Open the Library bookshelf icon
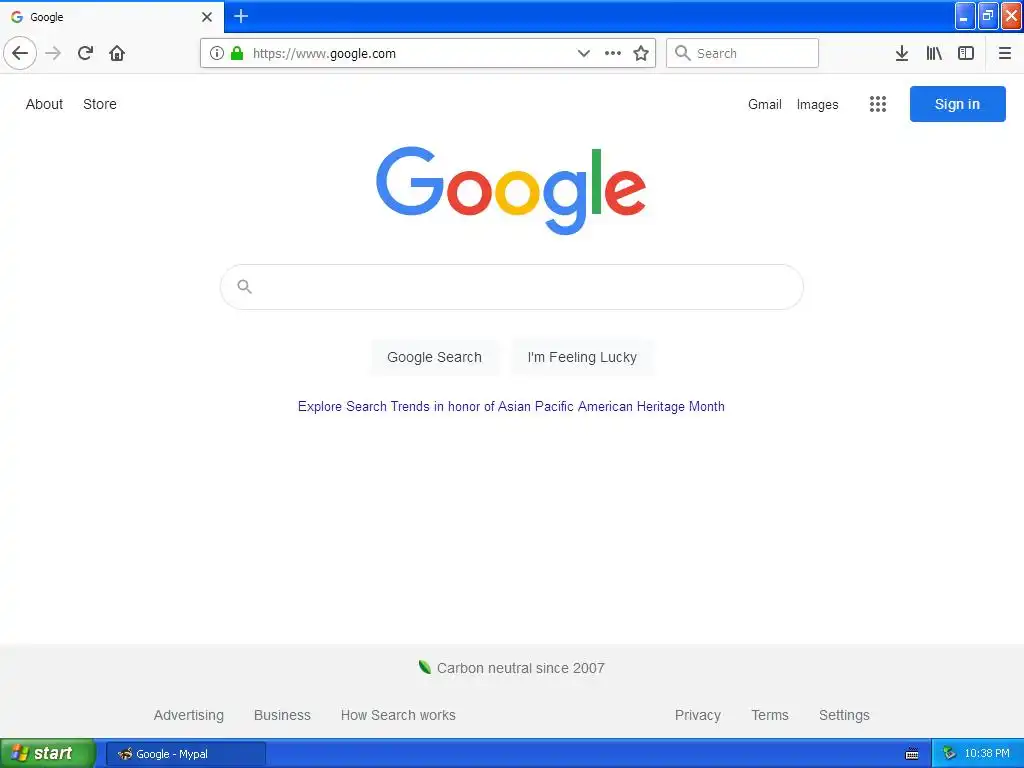1024x768 pixels. 934,53
